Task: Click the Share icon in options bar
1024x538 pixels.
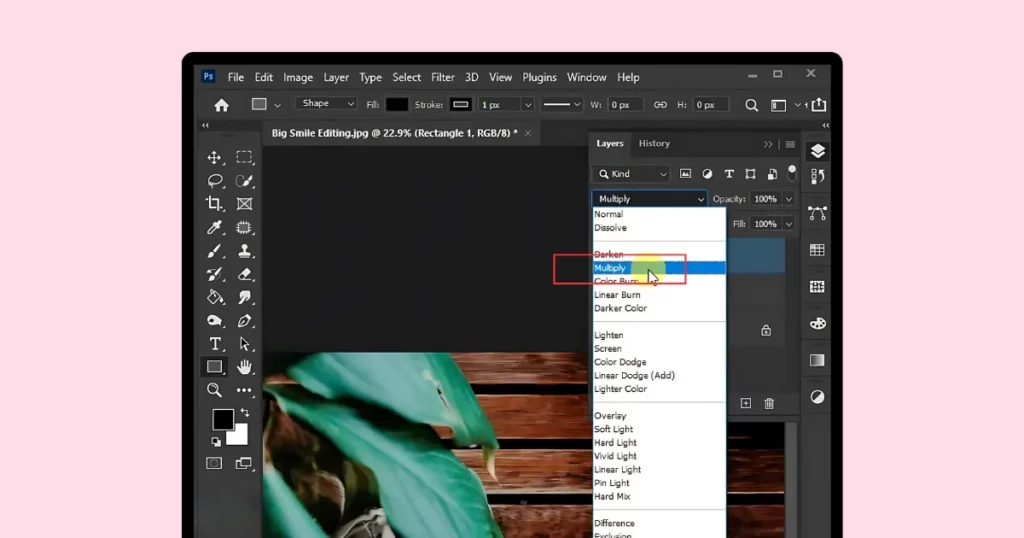Action: (x=819, y=104)
